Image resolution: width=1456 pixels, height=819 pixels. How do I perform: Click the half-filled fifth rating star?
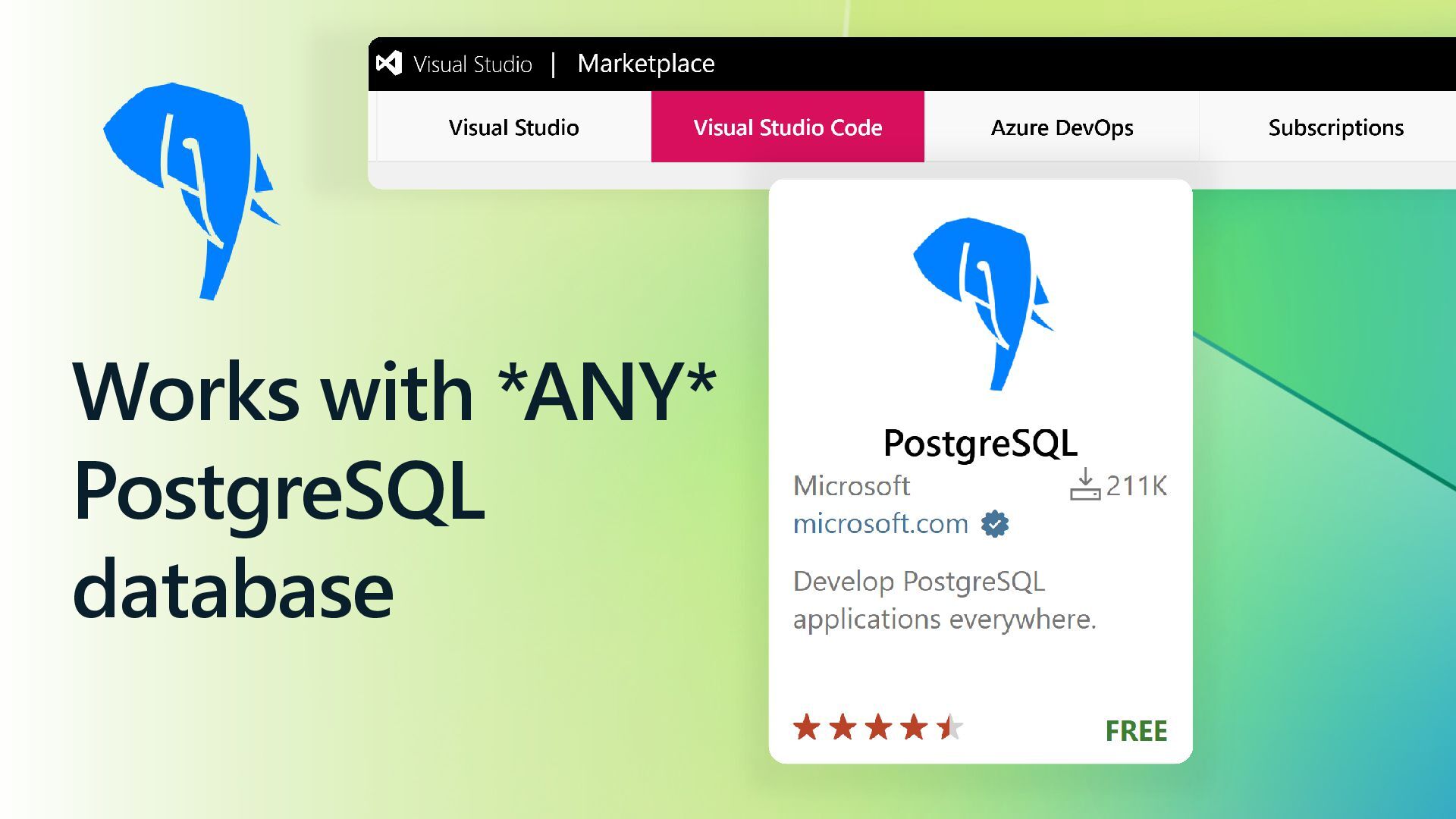pos(949,727)
